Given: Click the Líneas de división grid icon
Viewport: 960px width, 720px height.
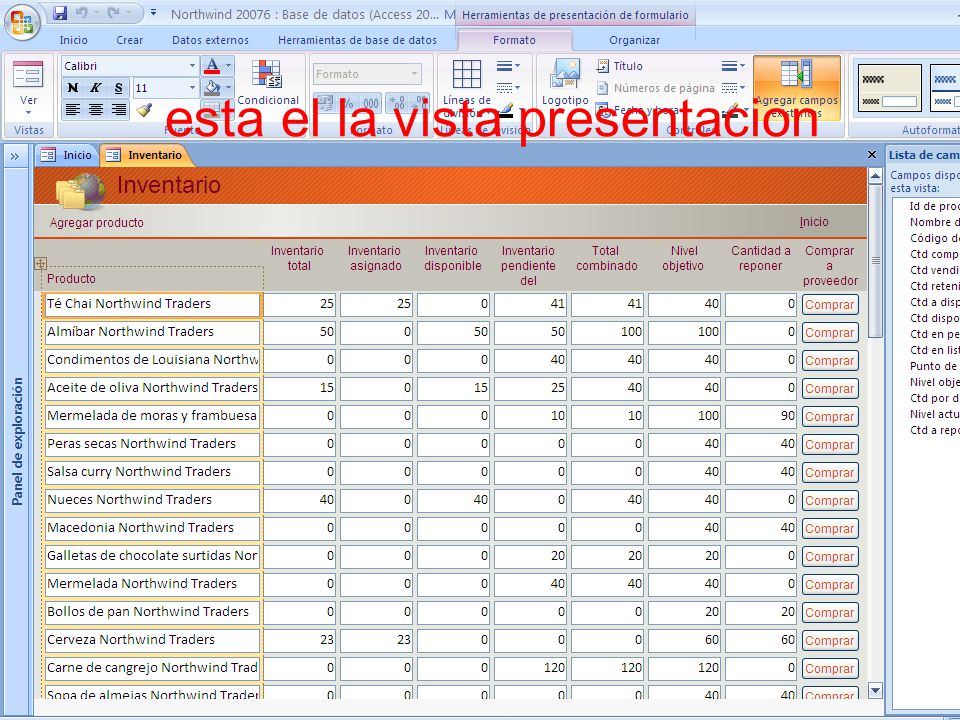Looking at the screenshot, I should point(467,74).
